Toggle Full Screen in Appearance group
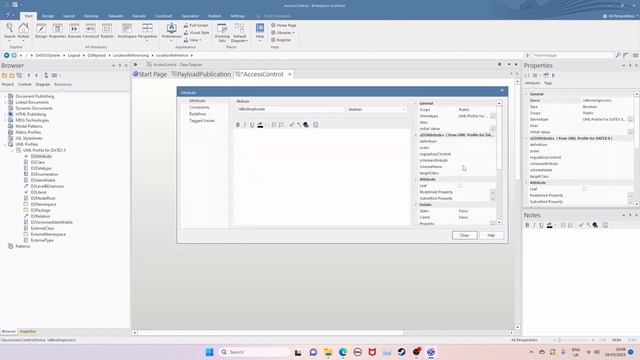Screen dimensions: 640x360 pyautogui.click(x=196, y=25)
